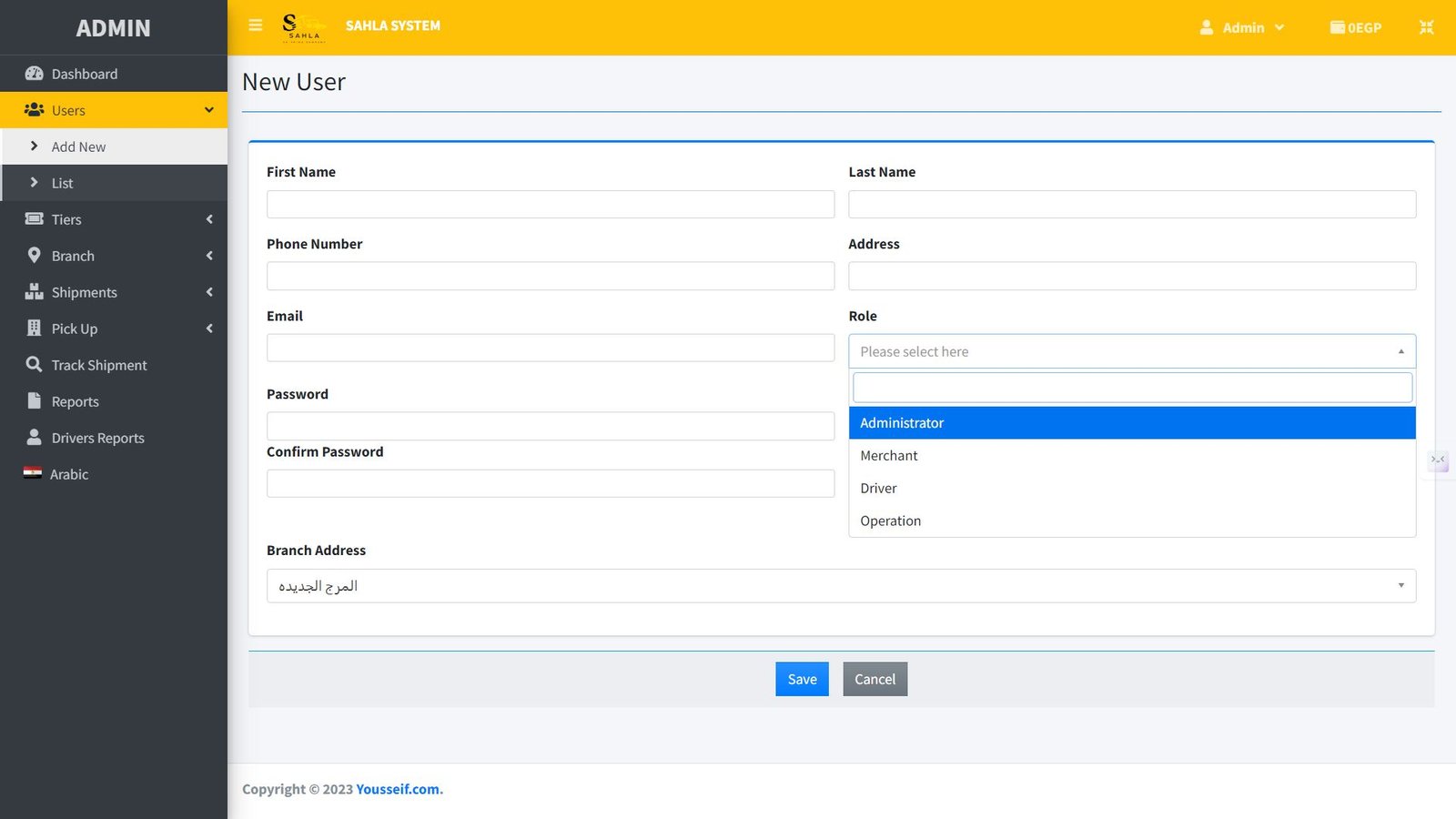Go to Dashboard in the sidebar
Viewport: 1456px width, 819px height.
[x=114, y=74]
